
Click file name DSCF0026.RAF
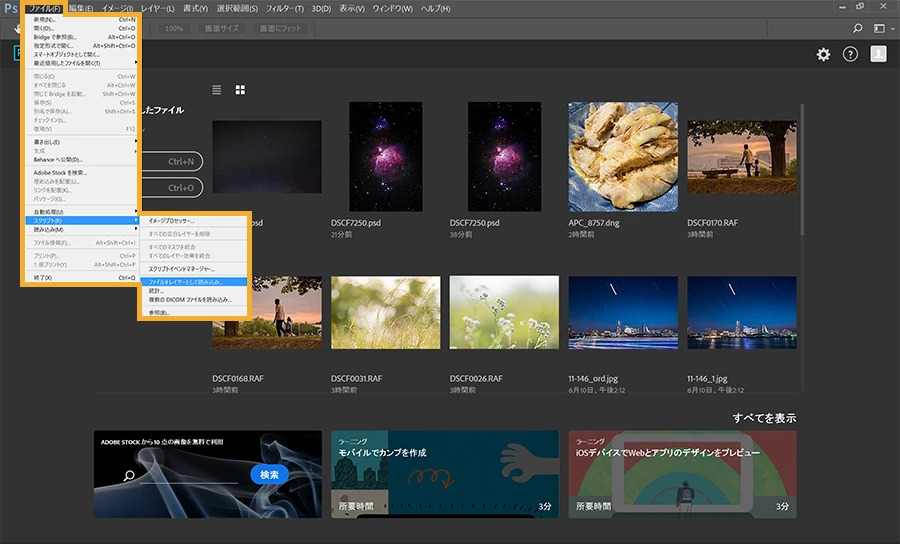pos(476,379)
